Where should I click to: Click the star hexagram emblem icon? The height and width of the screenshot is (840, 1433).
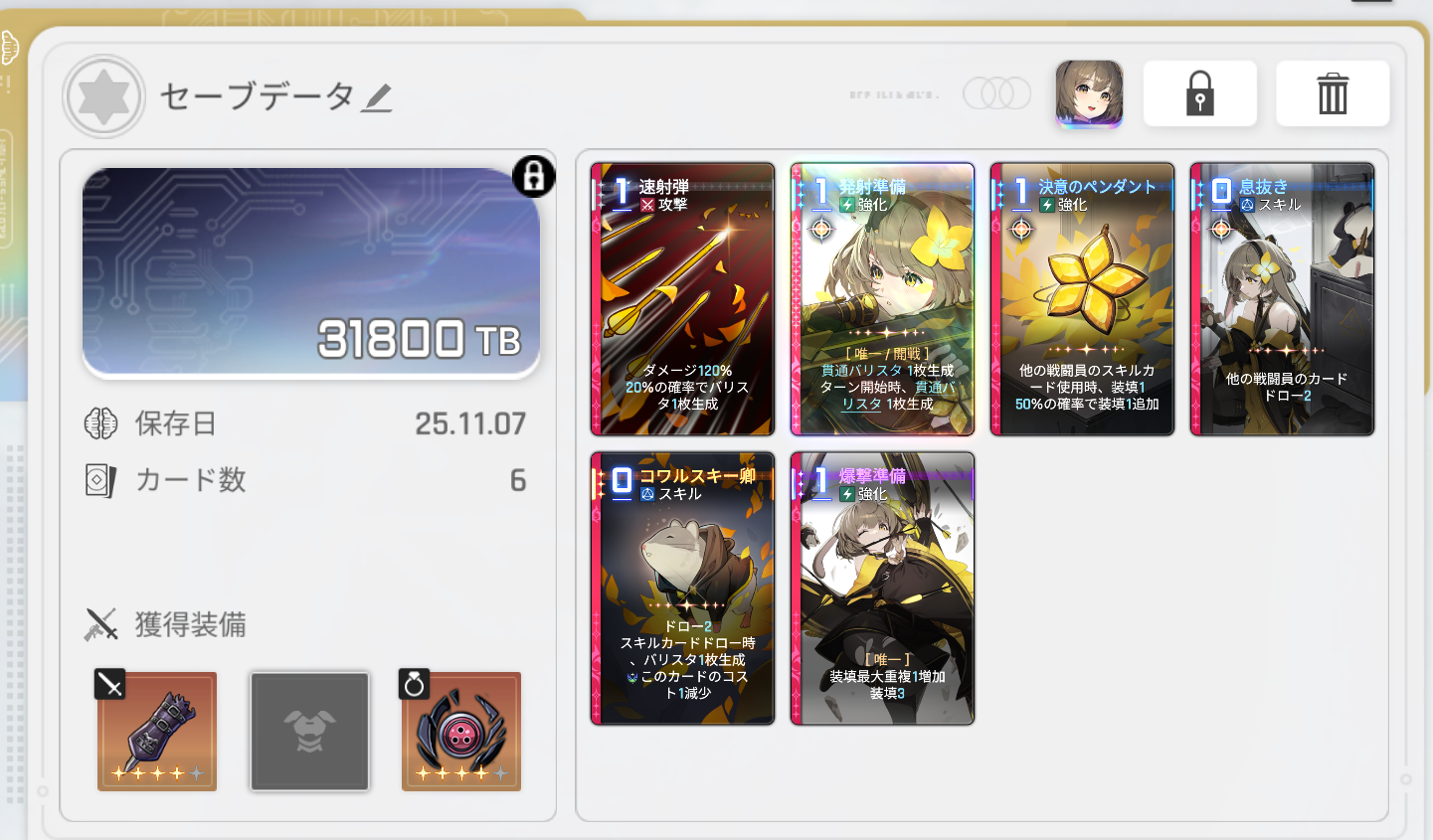(x=104, y=96)
